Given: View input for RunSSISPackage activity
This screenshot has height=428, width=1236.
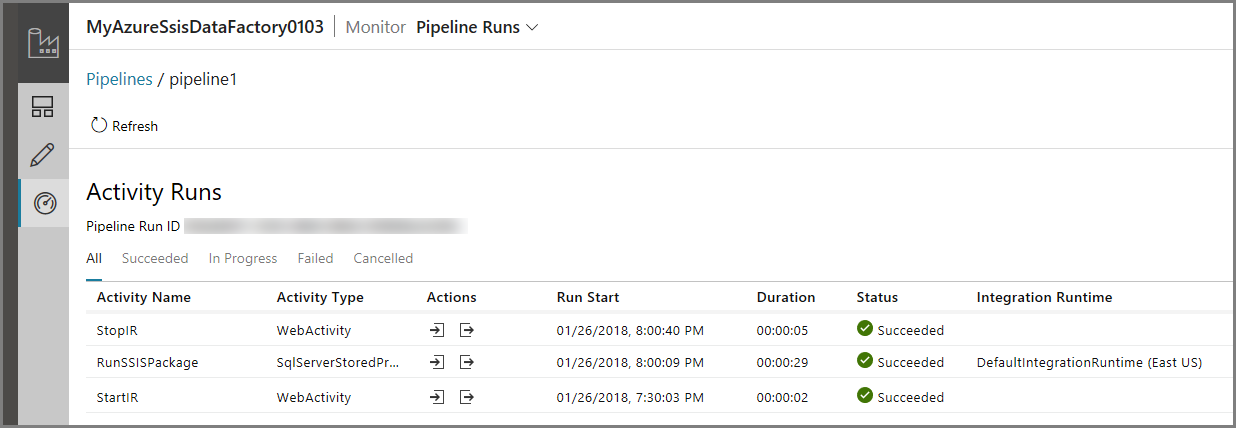Looking at the screenshot, I should [437, 362].
